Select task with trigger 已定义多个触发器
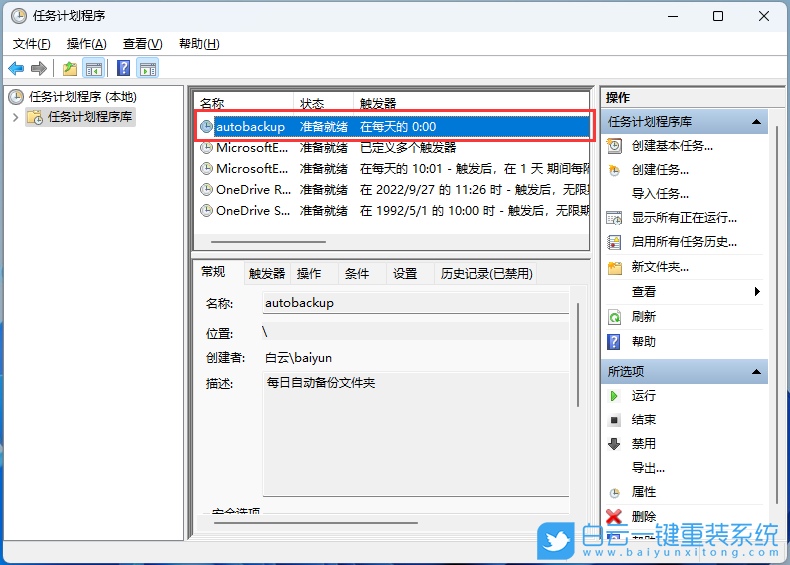Image resolution: width=790 pixels, height=565 pixels. coord(393,148)
